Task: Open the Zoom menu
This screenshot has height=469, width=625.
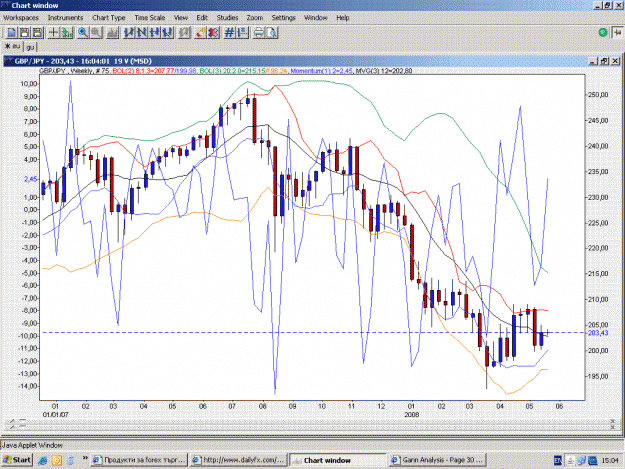Action: coord(254,18)
